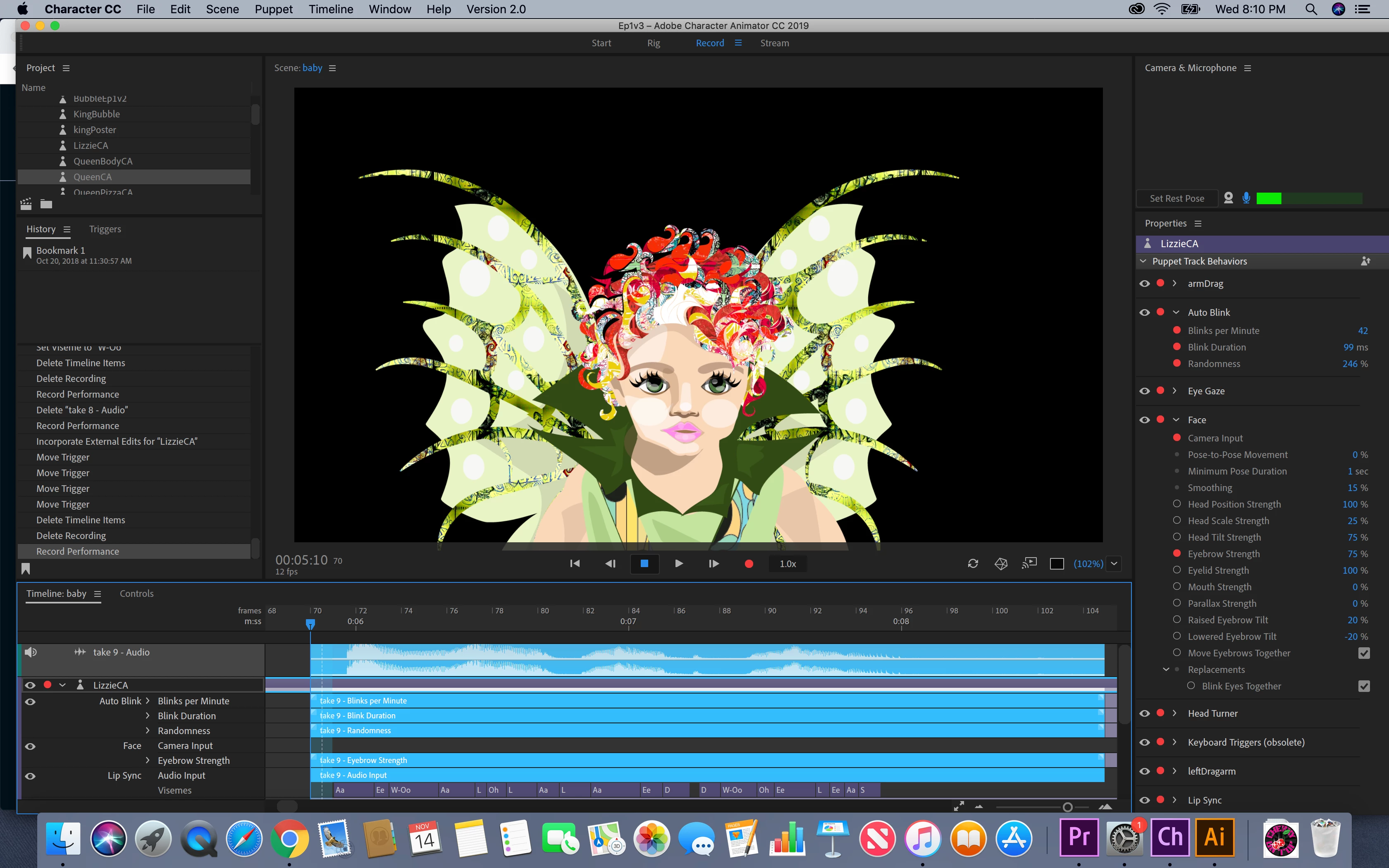Collapse the Auto Blink behavior
The width and height of the screenshot is (1389, 868).
[1176, 312]
